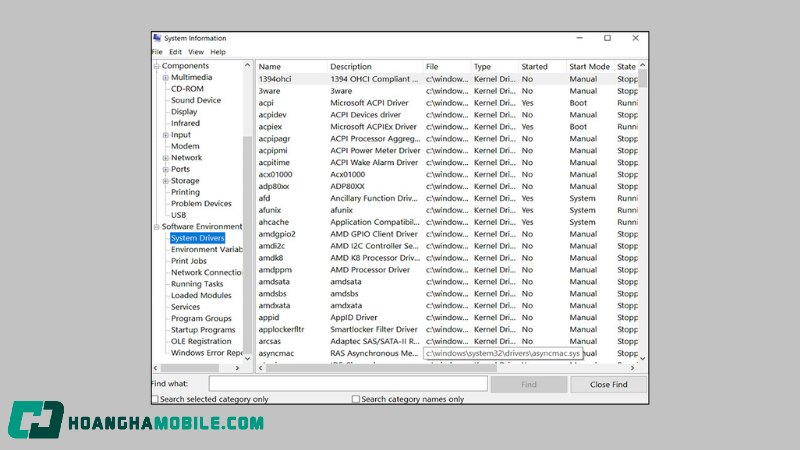Expand the Ports tree node
Viewport: 800px width, 450px height.
pyautogui.click(x=166, y=169)
